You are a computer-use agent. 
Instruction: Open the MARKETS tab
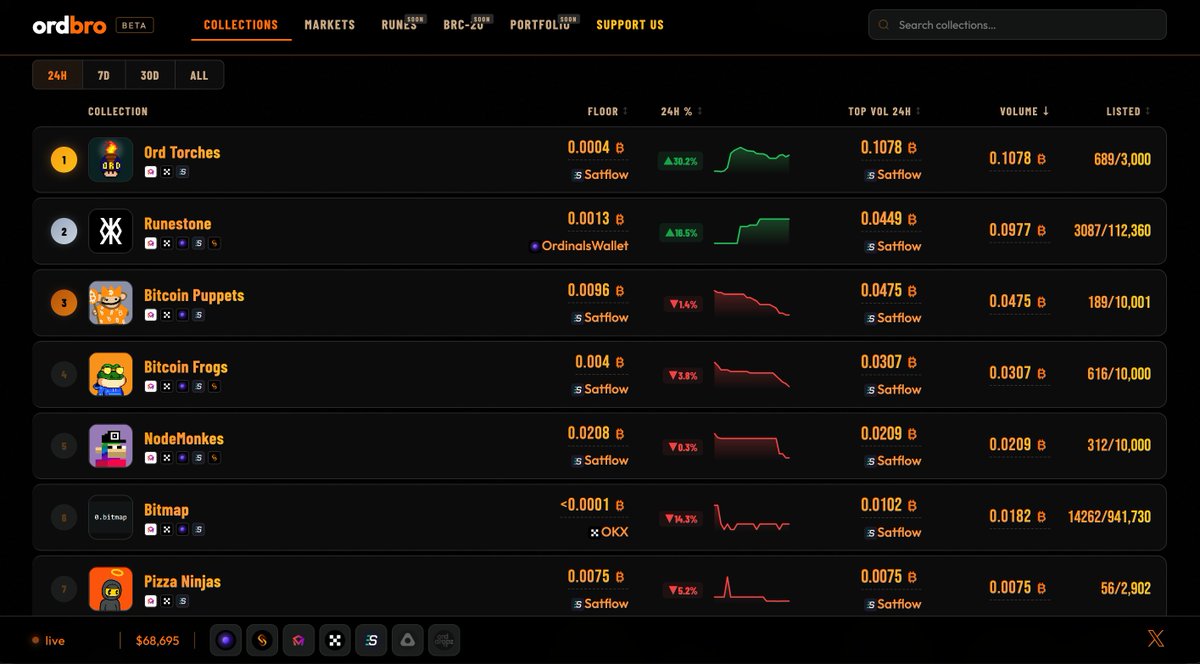[x=329, y=24]
